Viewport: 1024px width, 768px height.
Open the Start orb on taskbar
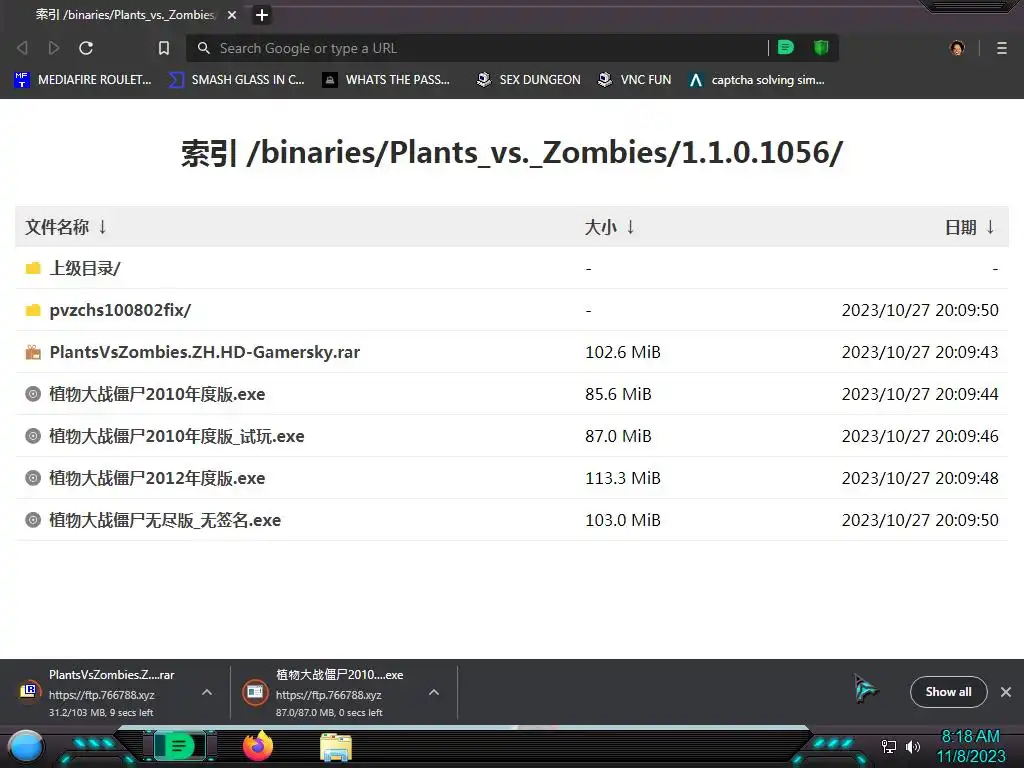26,747
